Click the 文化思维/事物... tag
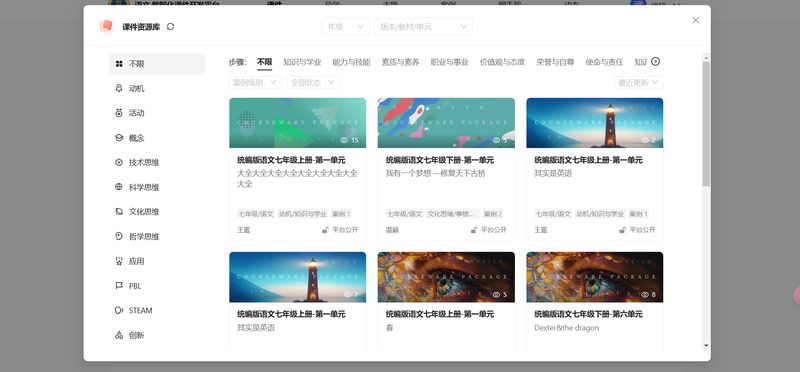800x372 pixels. pyautogui.click(x=453, y=214)
